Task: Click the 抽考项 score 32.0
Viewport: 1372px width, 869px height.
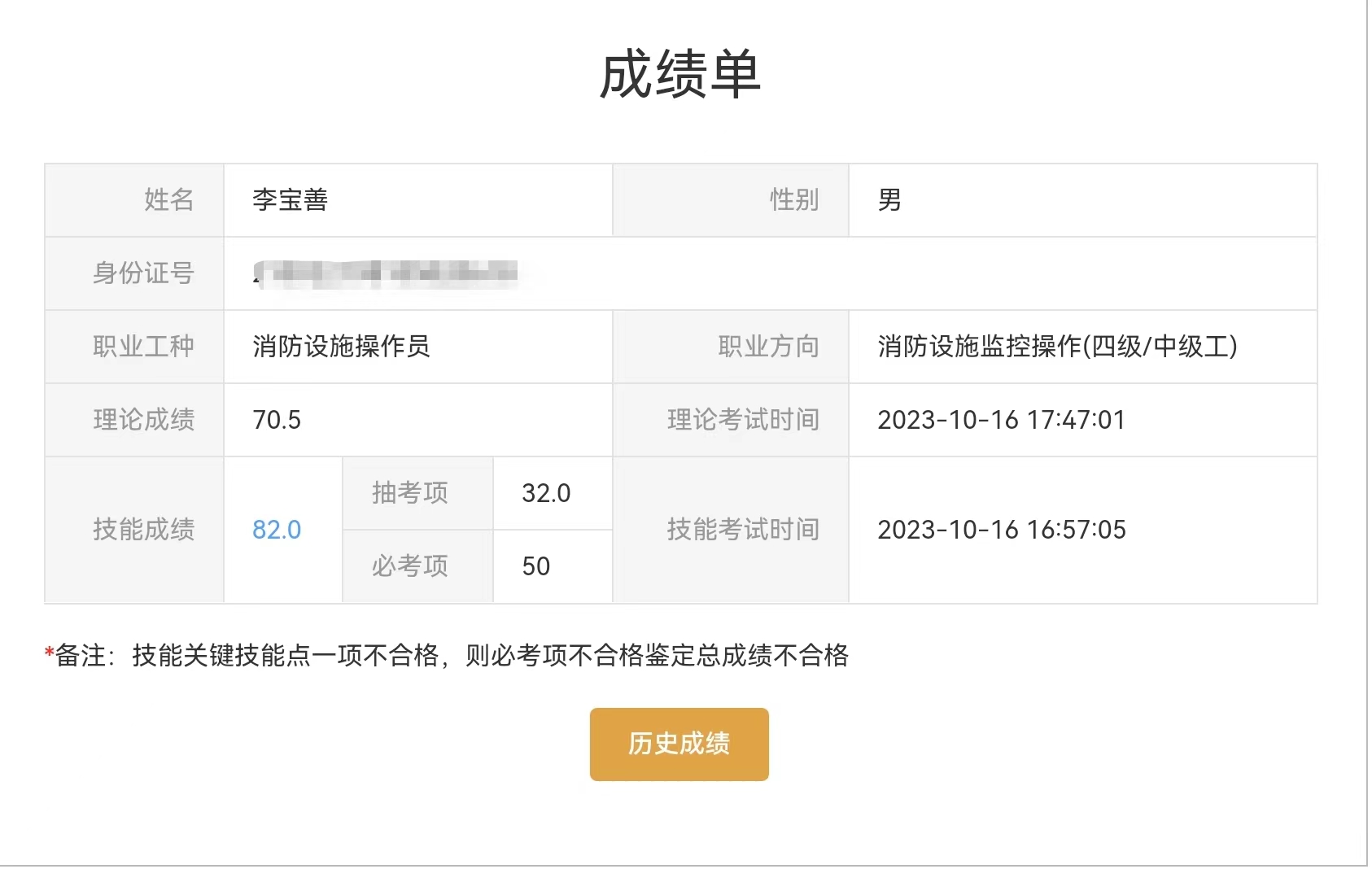Action: [546, 493]
